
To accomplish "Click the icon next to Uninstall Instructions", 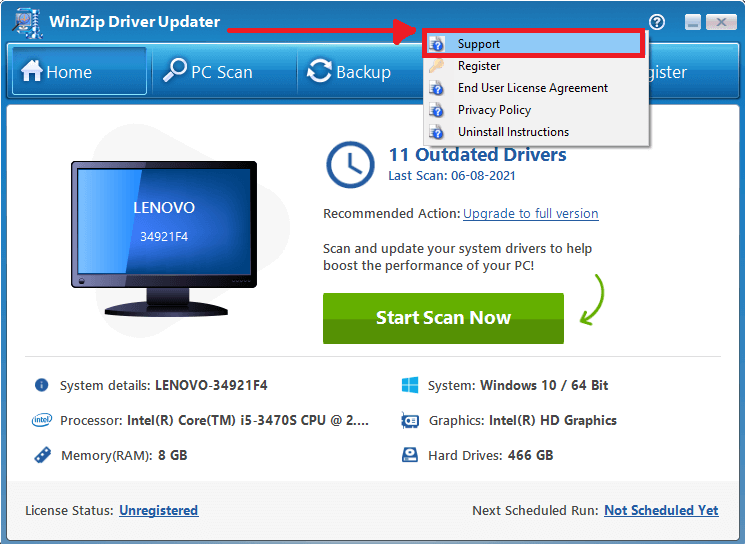I will pos(436,132).
